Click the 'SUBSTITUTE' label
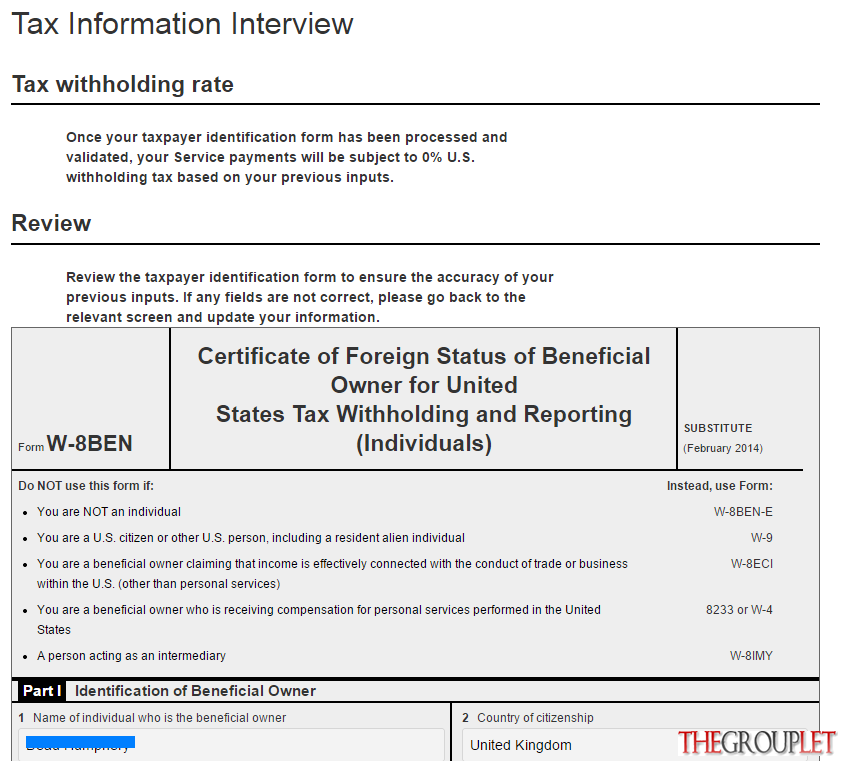Screen dimensions: 843x761 [718, 428]
